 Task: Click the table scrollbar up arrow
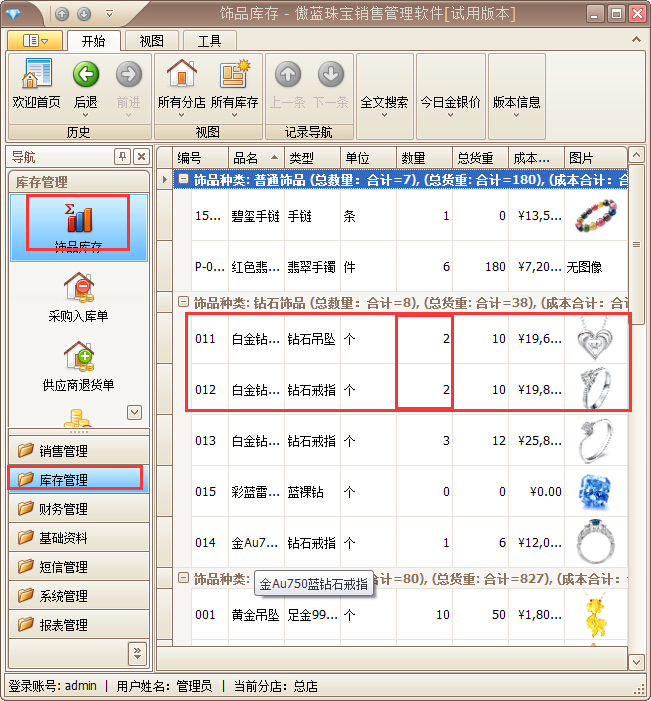tap(636, 155)
